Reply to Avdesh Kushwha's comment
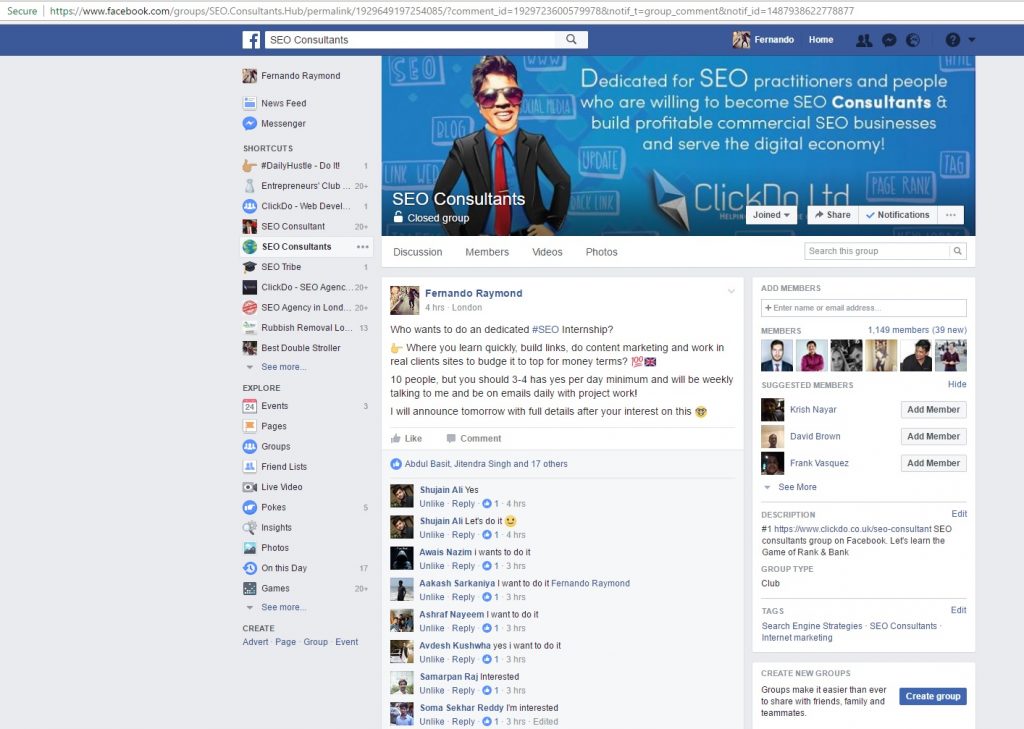This screenshot has height=729, width=1024. coord(463,660)
